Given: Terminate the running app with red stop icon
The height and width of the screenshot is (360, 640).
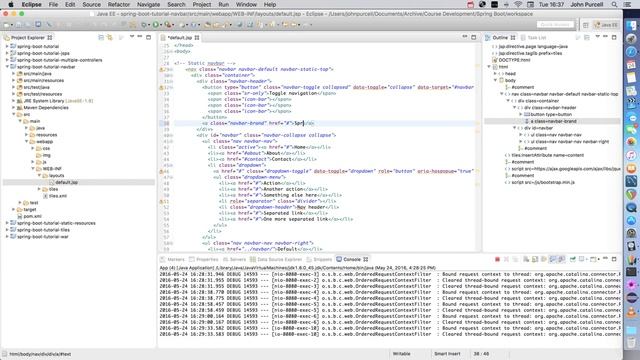Looking at the screenshot, I should [x=497, y=260].
